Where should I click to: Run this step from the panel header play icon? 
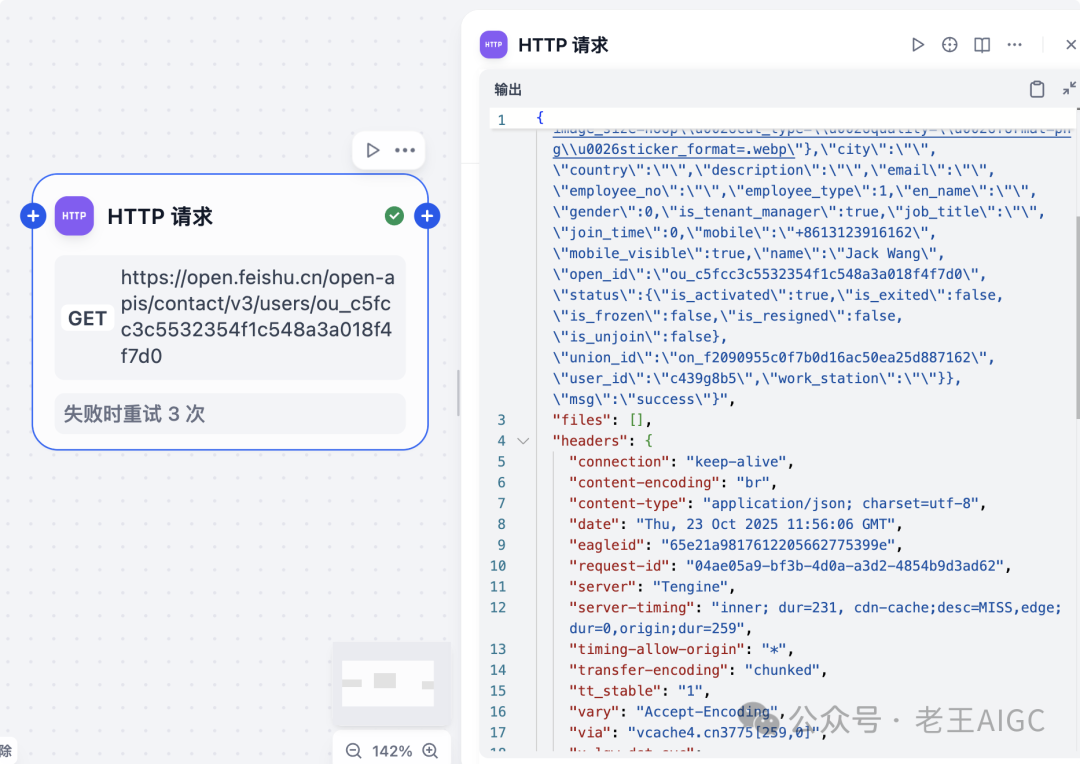pos(917,45)
